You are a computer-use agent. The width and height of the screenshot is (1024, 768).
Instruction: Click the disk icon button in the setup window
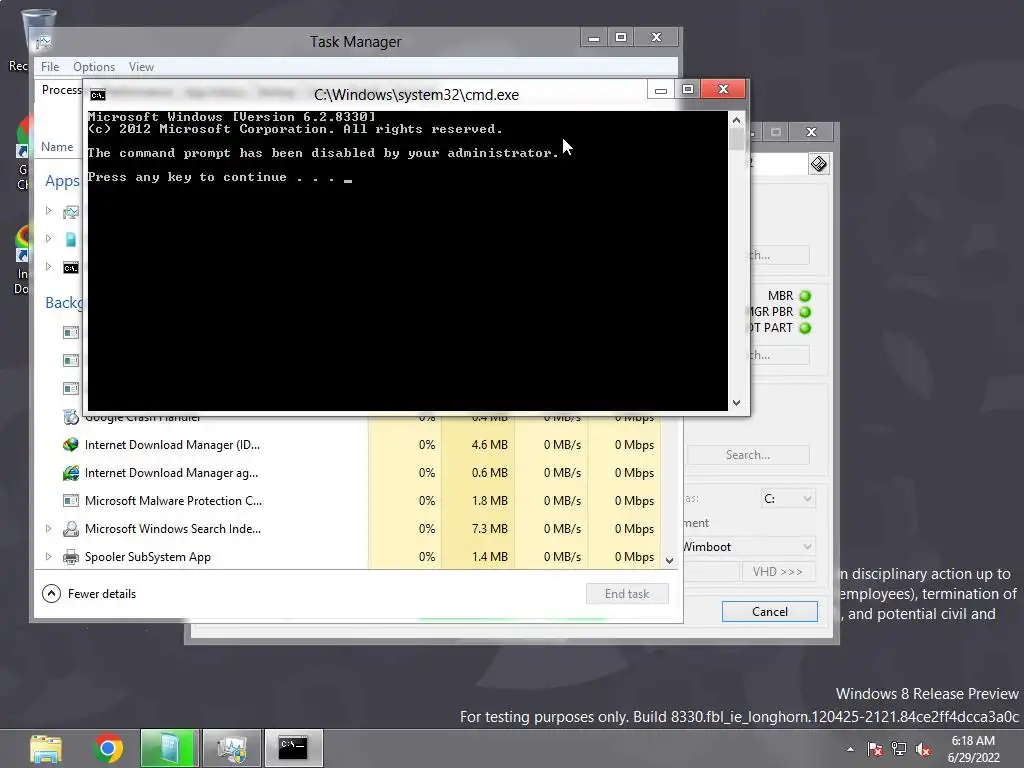tap(818, 164)
